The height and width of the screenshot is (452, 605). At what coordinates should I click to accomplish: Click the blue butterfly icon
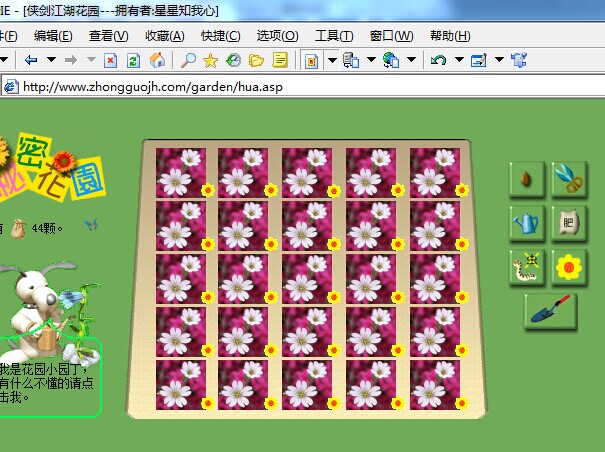point(91,224)
